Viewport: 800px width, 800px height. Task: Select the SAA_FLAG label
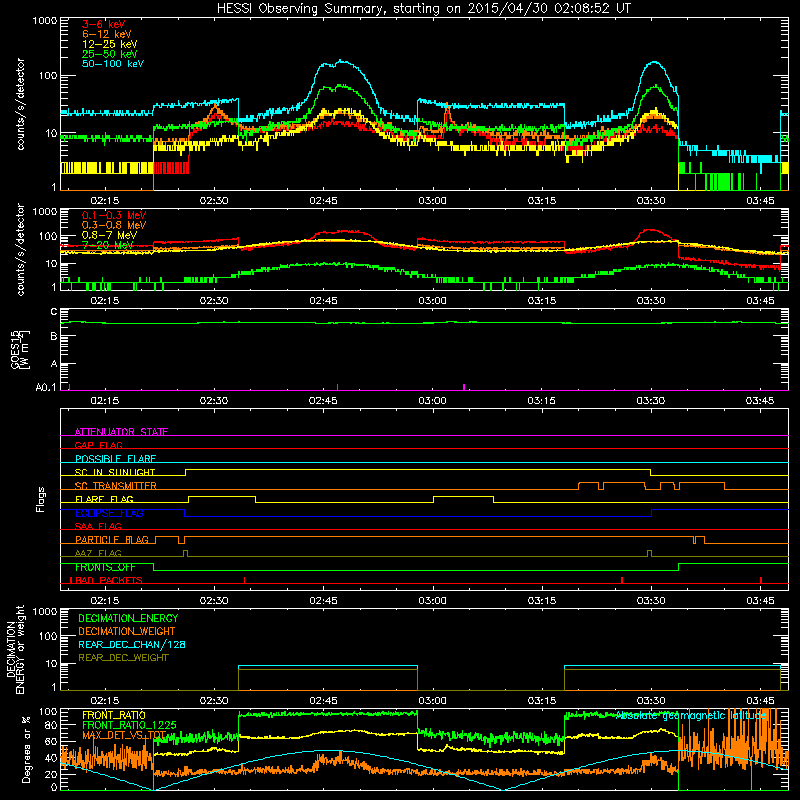coord(98,526)
